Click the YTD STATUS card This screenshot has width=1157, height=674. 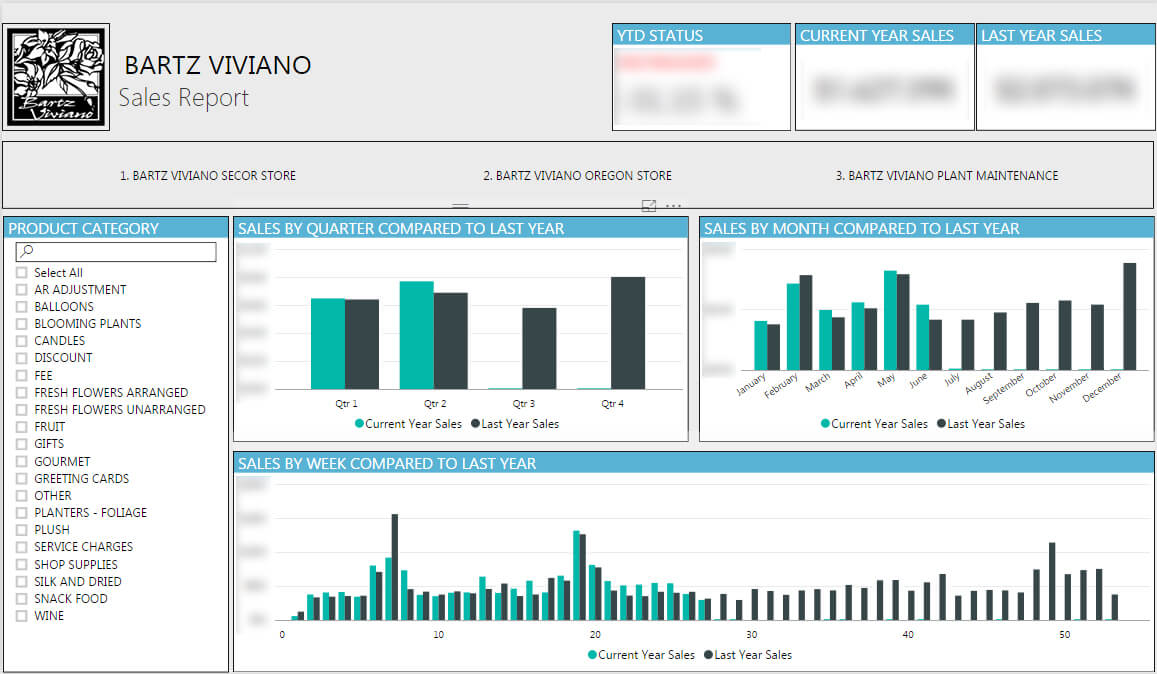coord(701,77)
